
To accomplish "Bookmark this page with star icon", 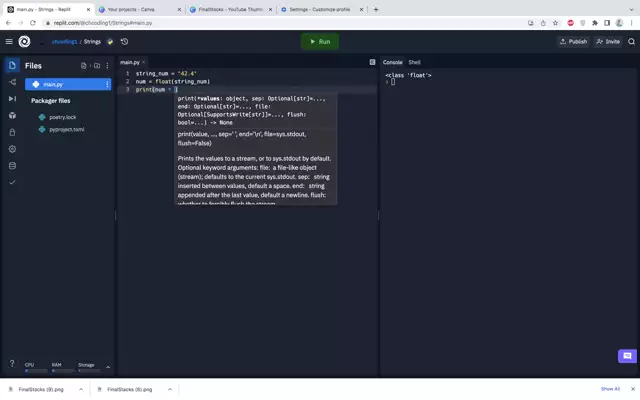I will tap(556, 23).
